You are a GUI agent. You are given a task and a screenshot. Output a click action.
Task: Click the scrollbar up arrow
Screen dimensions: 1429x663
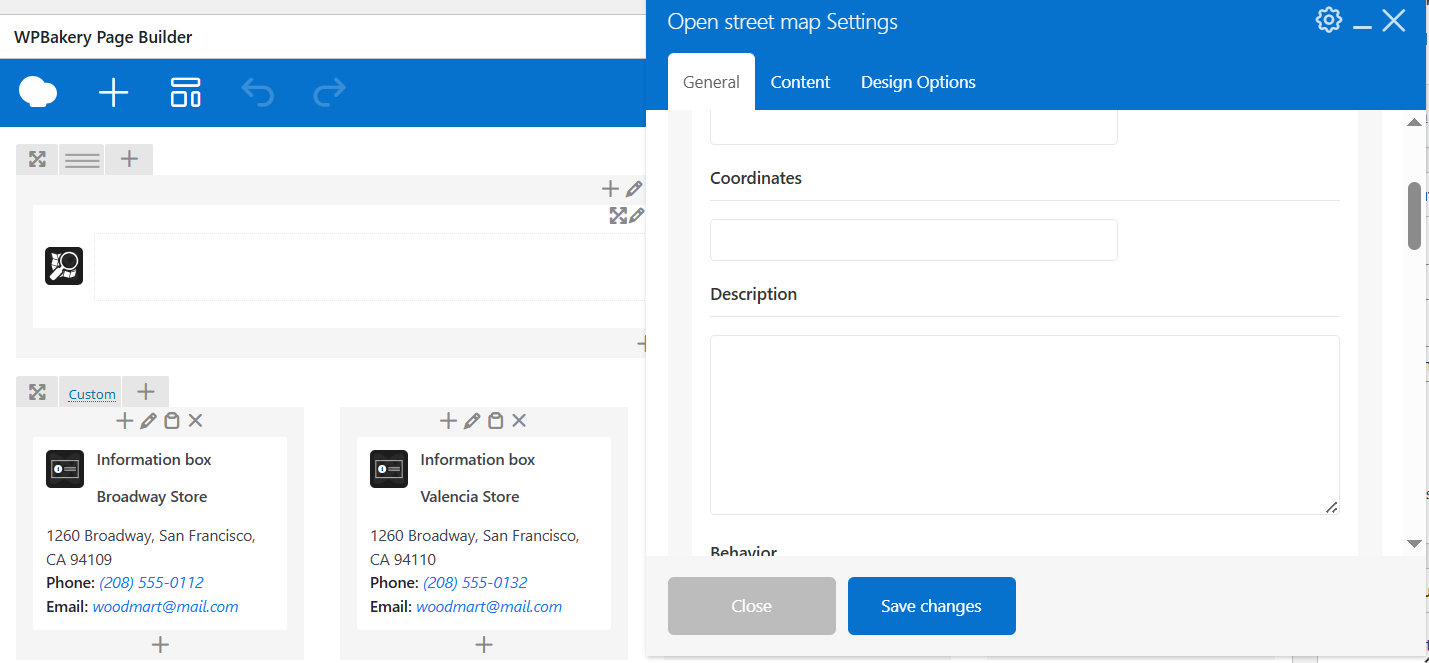click(1414, 122)
